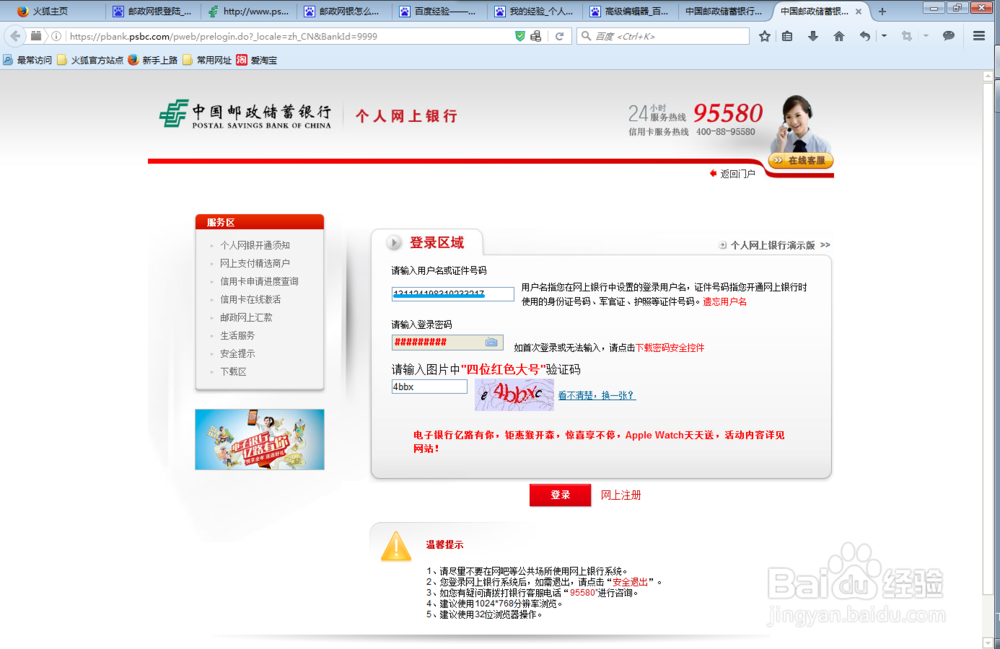1000x649 pixels.
Task: Click the captcha code input field
Action: pos(429,386)
